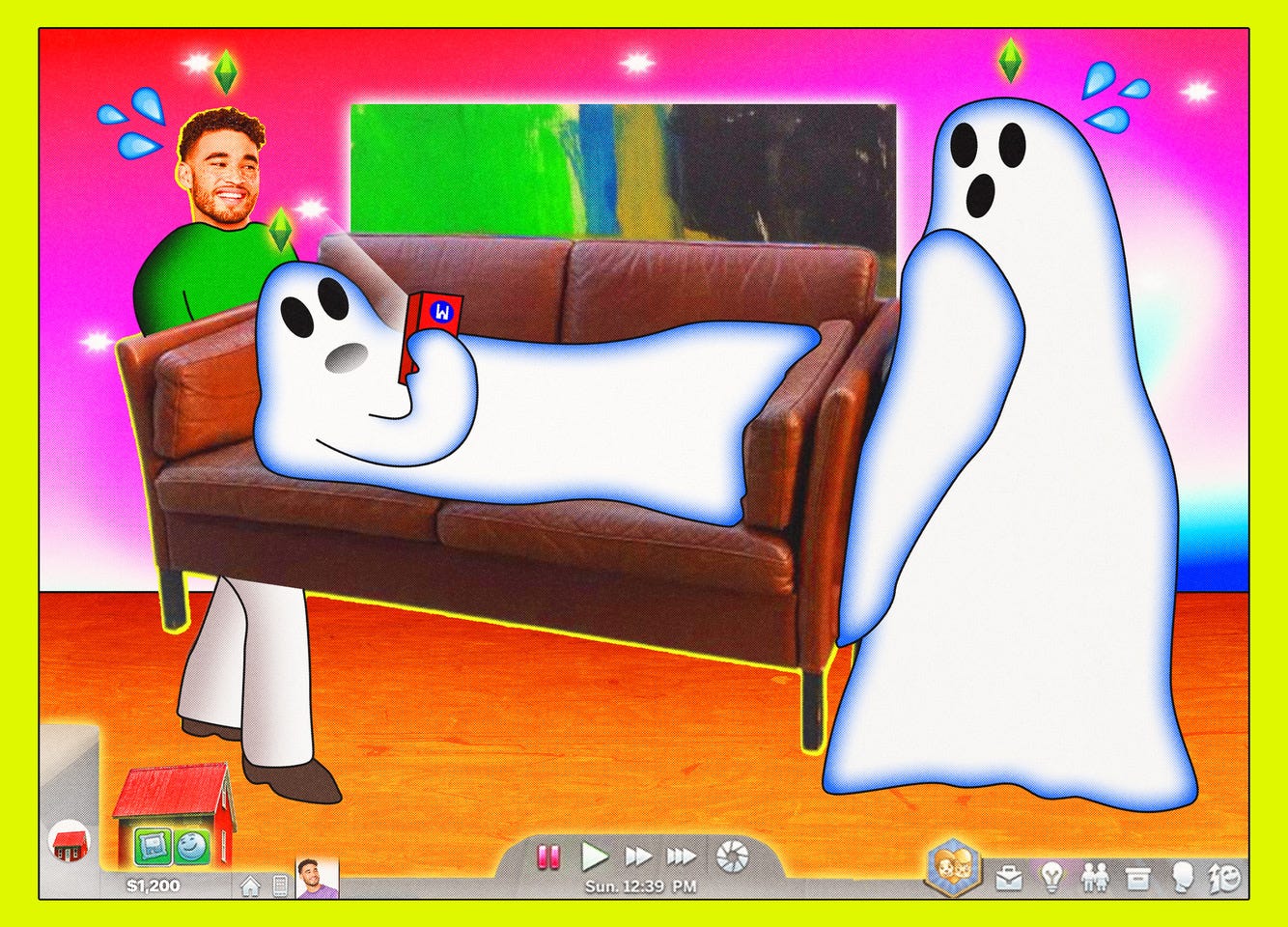This screenshot has width=1288, height=927.
Task: Click the plumbob above the standing ghost
Action: (x=1010, y=60)
